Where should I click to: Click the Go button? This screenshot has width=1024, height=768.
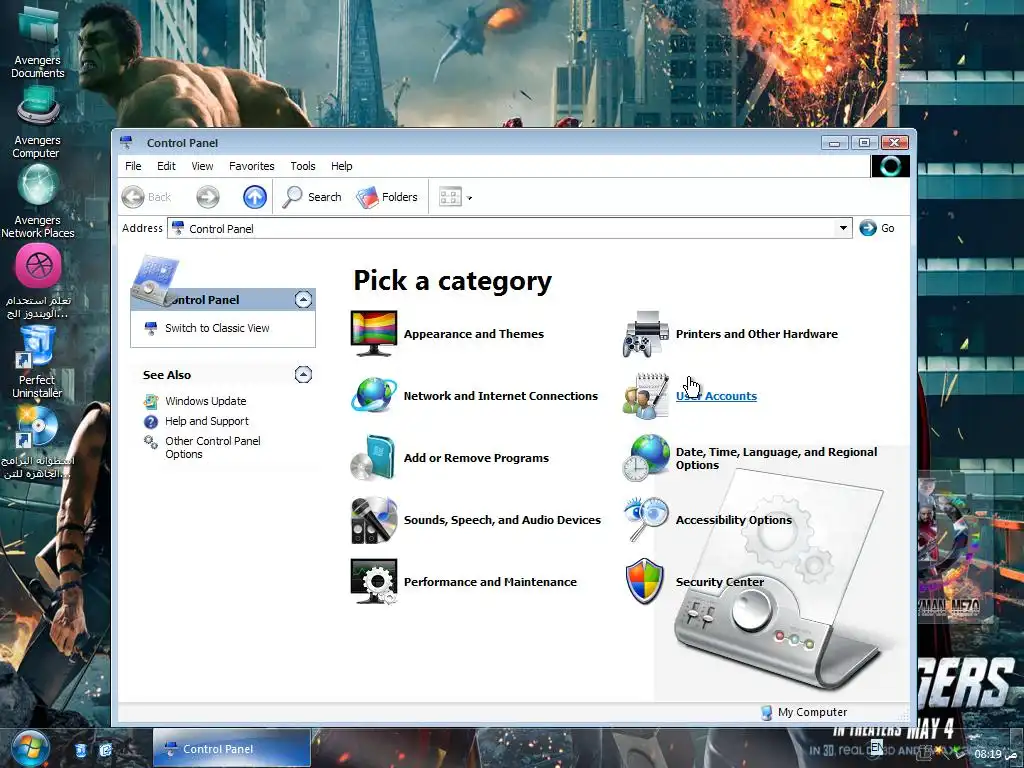877,228
